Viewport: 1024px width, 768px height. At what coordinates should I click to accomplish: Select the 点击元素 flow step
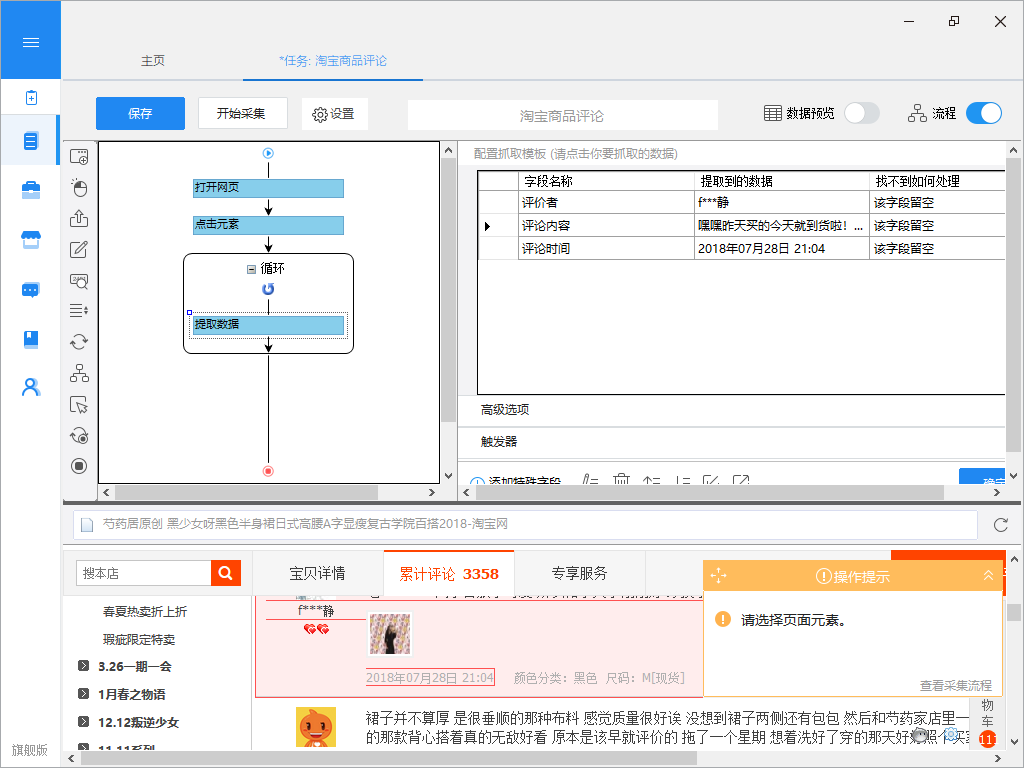click(x=268, y=225)
